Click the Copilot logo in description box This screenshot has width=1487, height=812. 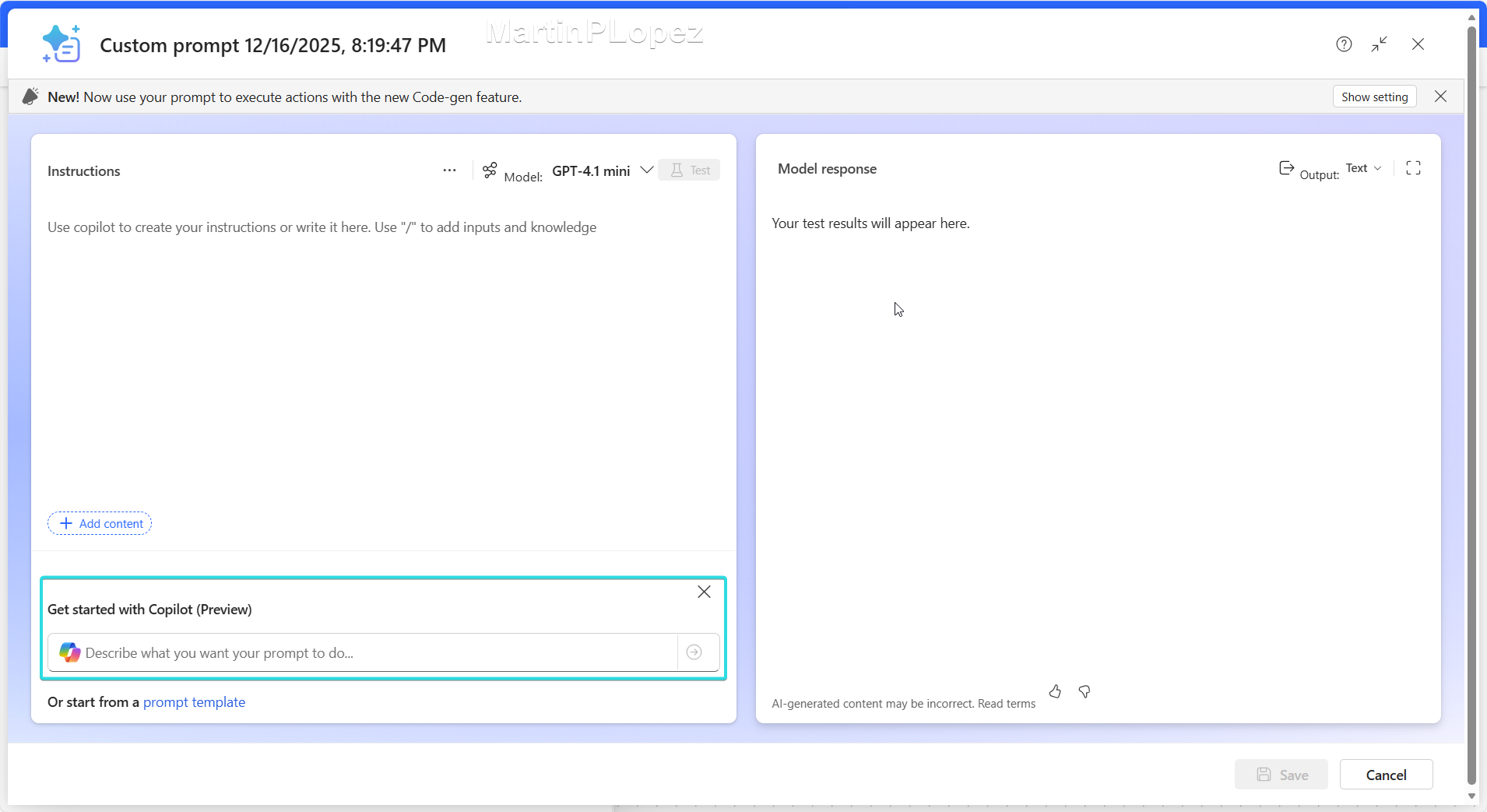coord(70,652)
